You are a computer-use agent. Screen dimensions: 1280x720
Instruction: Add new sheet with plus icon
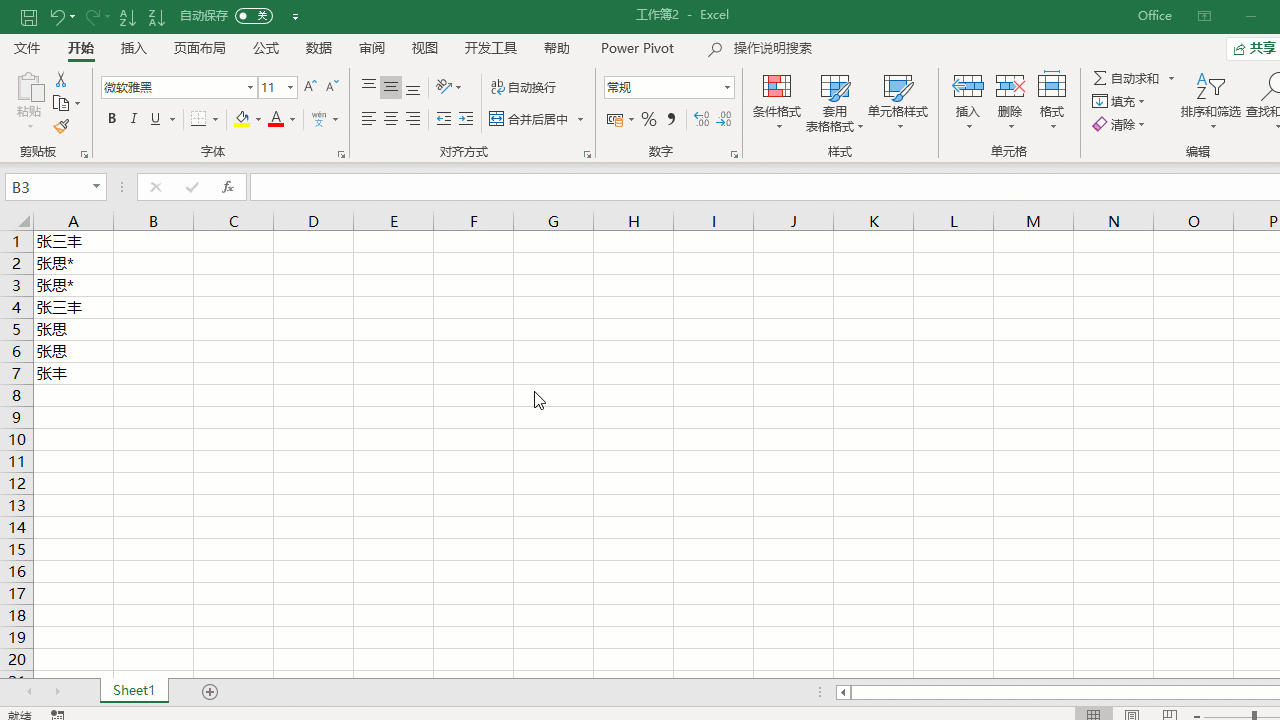[210, 692]
